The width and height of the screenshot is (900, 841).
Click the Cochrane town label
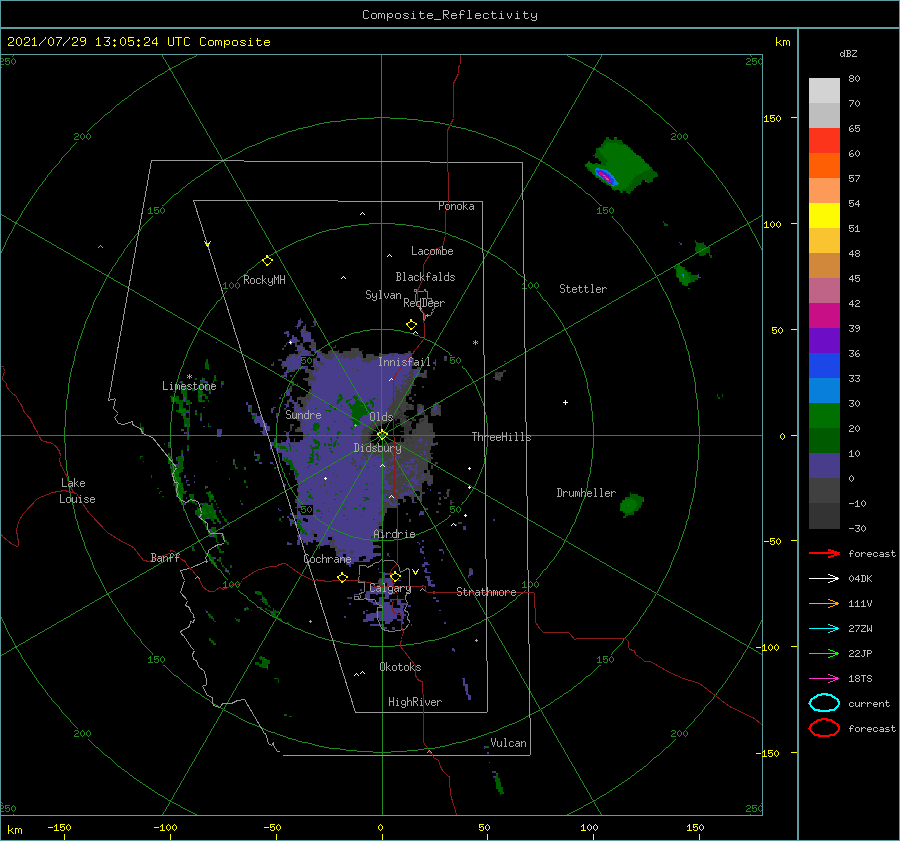point(327,559)
